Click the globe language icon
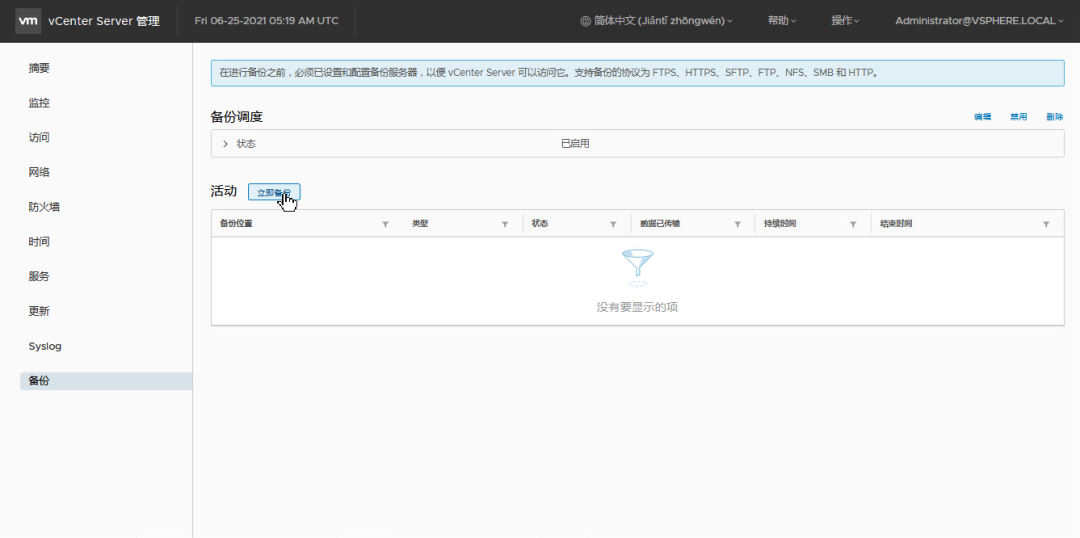Screen dimensions: 1080x538 (585, 21)
